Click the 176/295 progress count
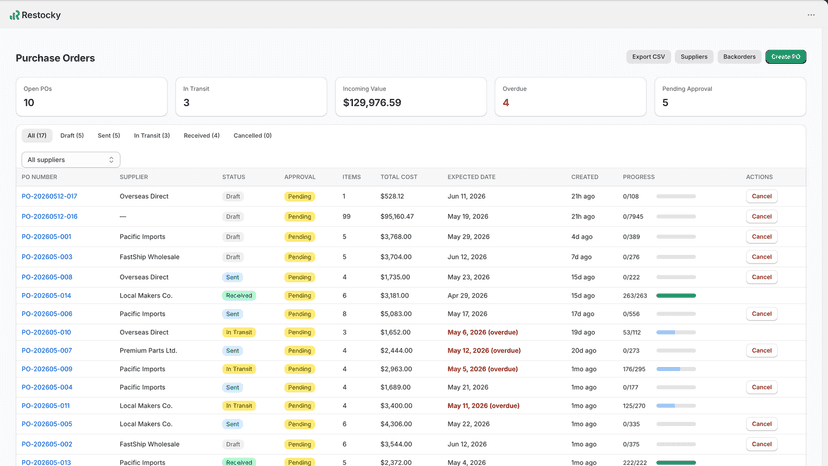828x466 pixels. (x=634, y=369)
